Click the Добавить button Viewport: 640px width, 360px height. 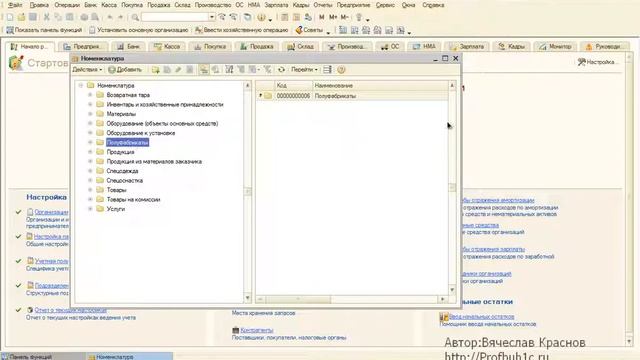[125, 70]
